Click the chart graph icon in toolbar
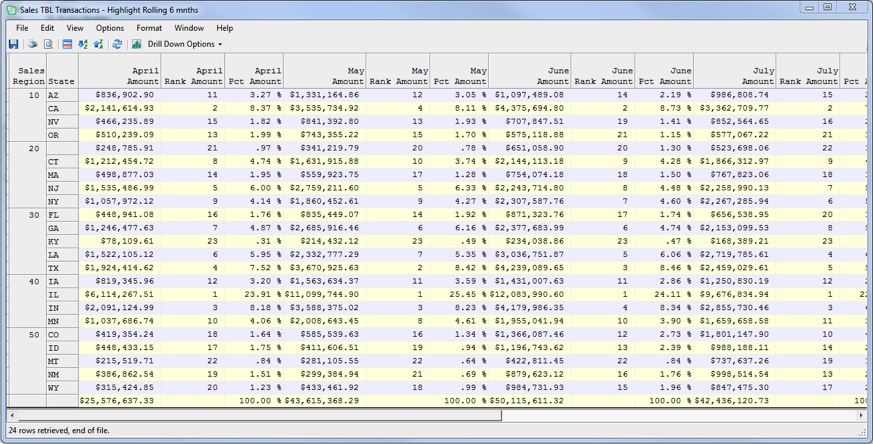This screenshot has height=444, width=873. click(x=136, y=44)
